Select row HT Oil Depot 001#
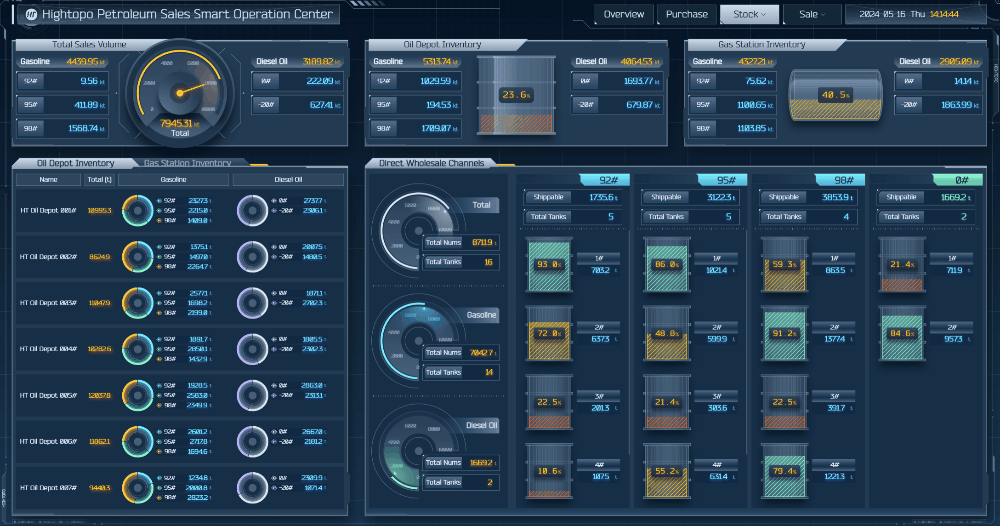 click(179, 210)
